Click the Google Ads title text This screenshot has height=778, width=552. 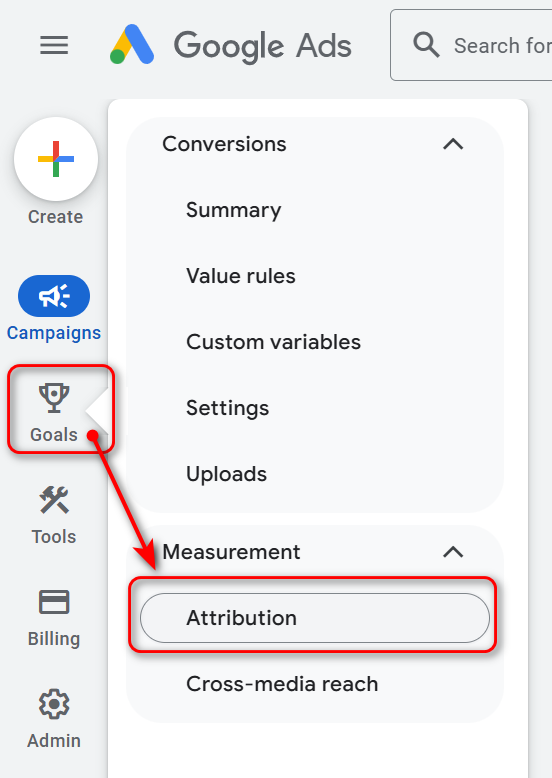pos(262,46)
